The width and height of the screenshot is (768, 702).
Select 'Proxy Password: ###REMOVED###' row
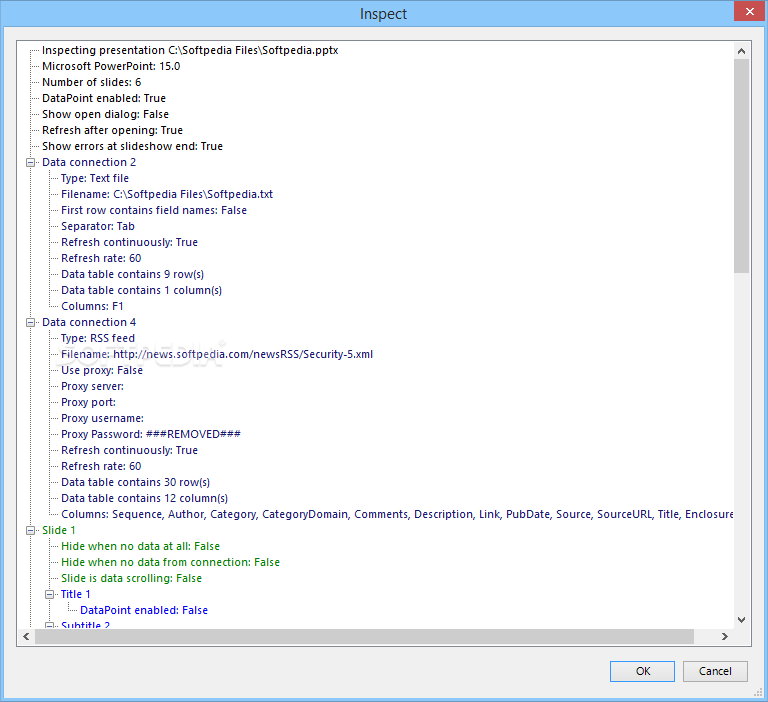(x=151, y=435)
